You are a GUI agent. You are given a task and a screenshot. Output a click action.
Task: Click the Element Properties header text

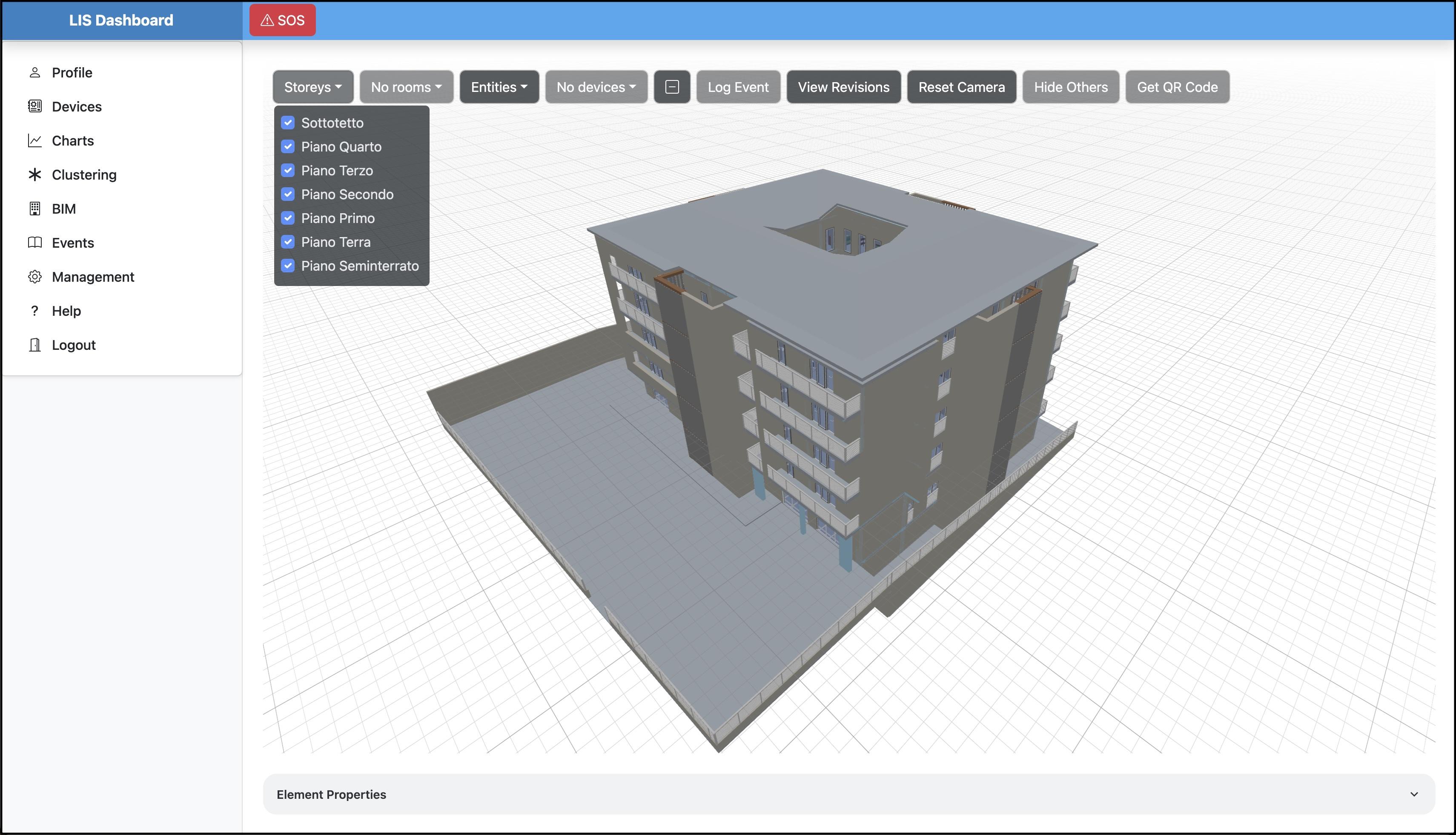[331, 794]
